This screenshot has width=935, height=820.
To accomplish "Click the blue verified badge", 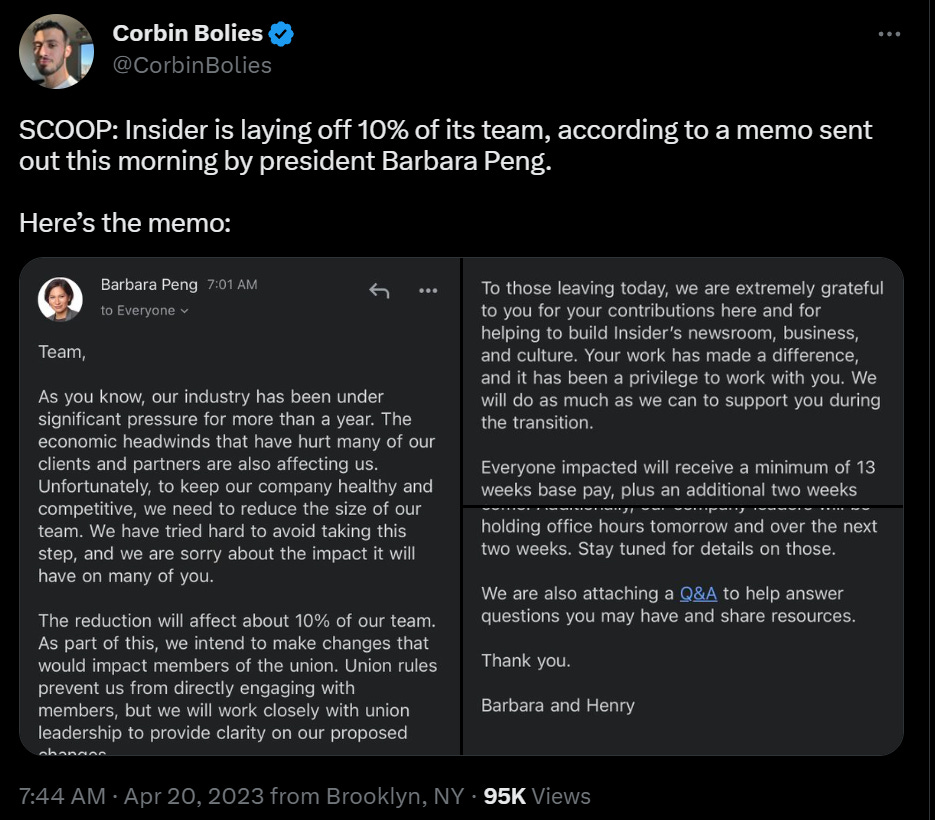I will 281,34.
